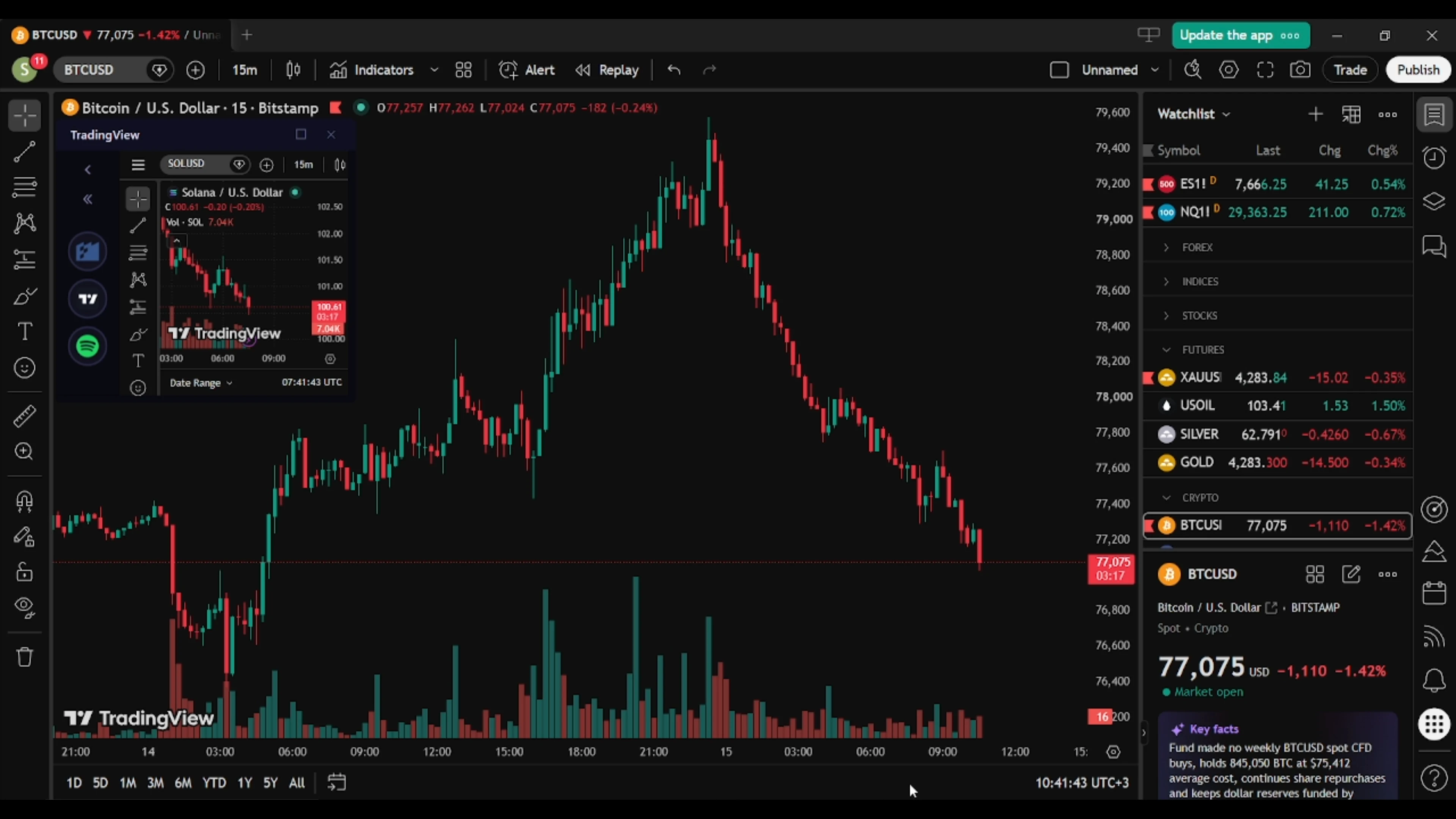Toggle lock all drawing tools

point(24,572)
